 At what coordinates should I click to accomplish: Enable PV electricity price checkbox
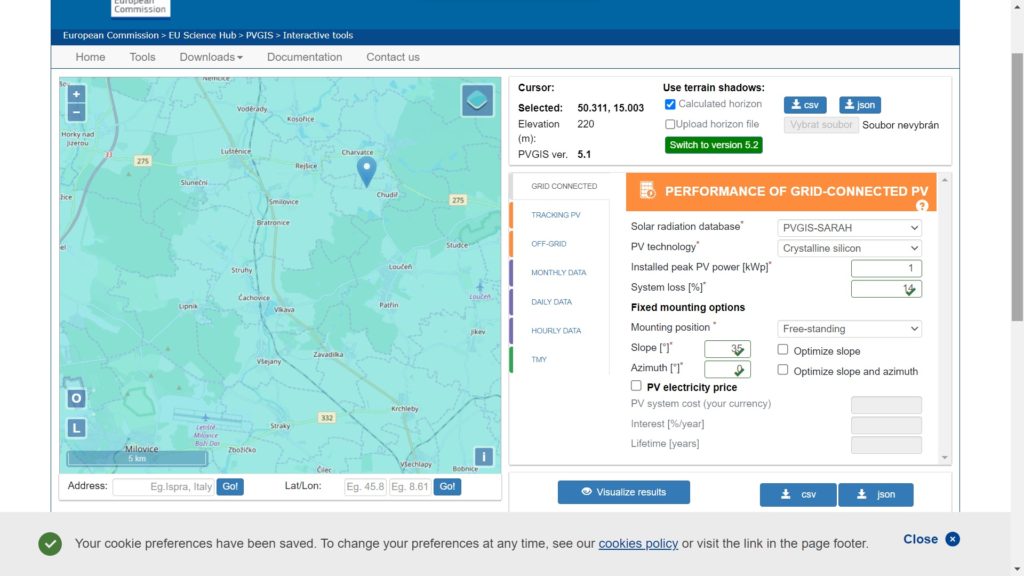tap(636, 386)
